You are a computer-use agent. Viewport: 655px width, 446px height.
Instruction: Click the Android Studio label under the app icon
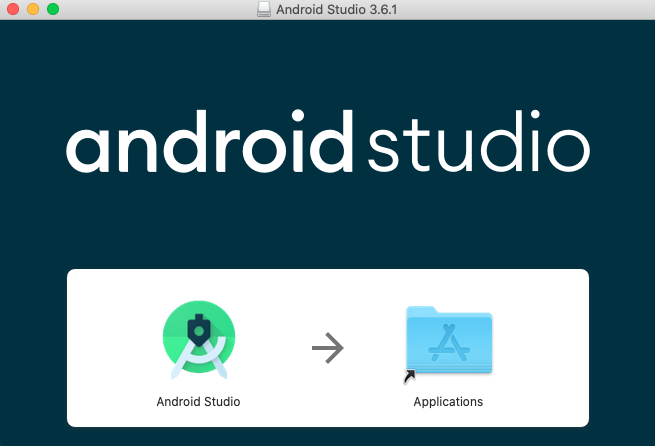coord(198,402)
